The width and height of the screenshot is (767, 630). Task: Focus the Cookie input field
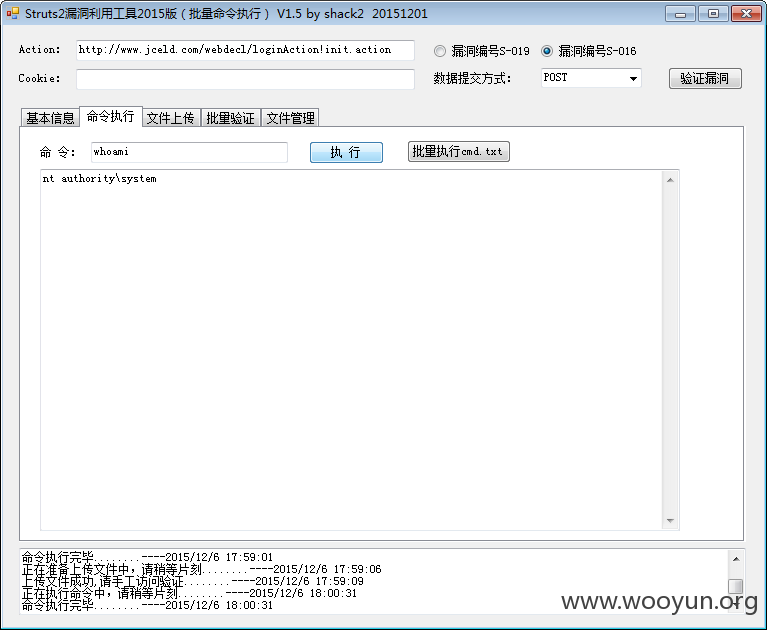click(245, 79)
